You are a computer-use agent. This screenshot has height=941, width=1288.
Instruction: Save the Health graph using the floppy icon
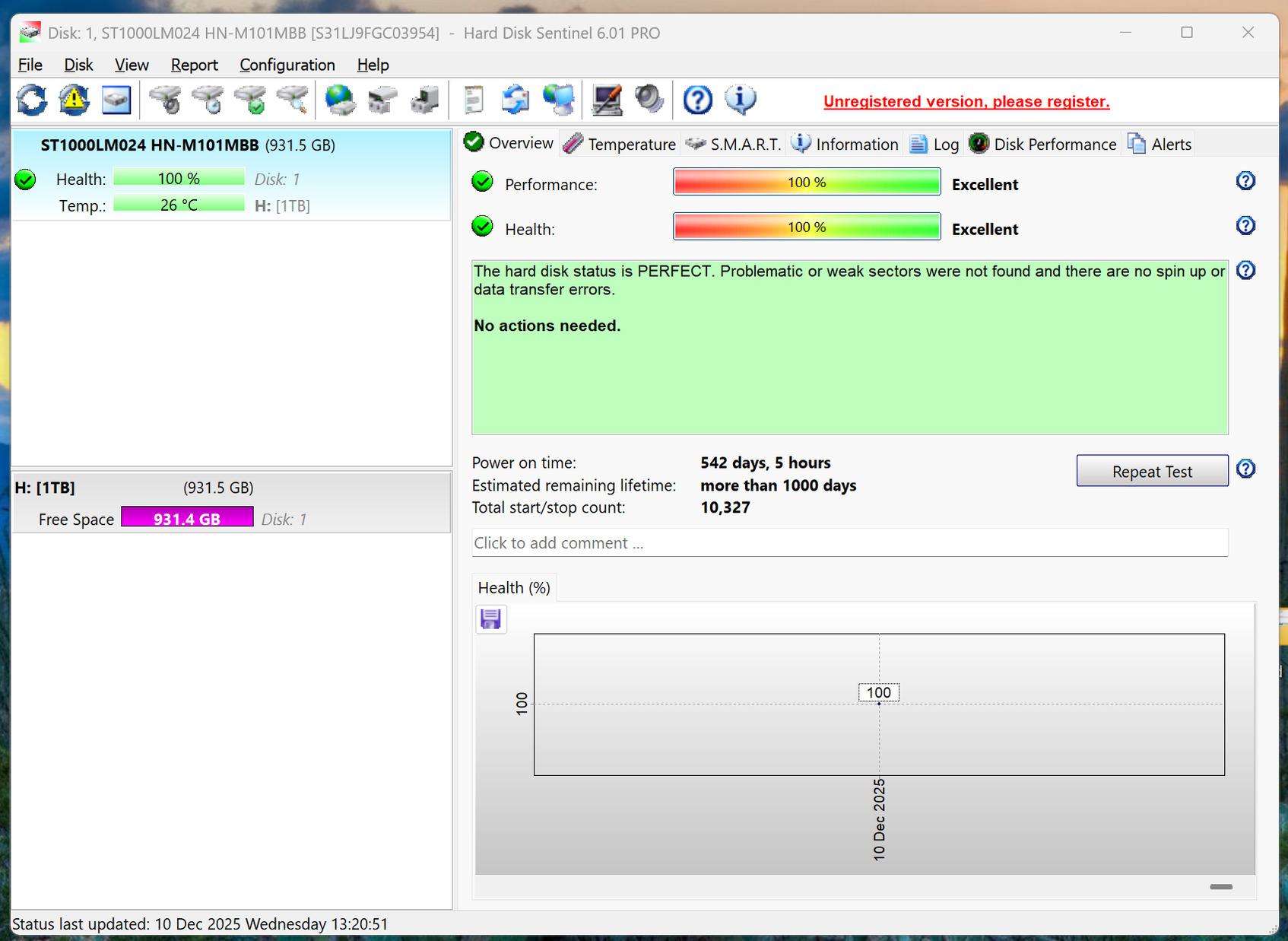(x=490, y=619)
